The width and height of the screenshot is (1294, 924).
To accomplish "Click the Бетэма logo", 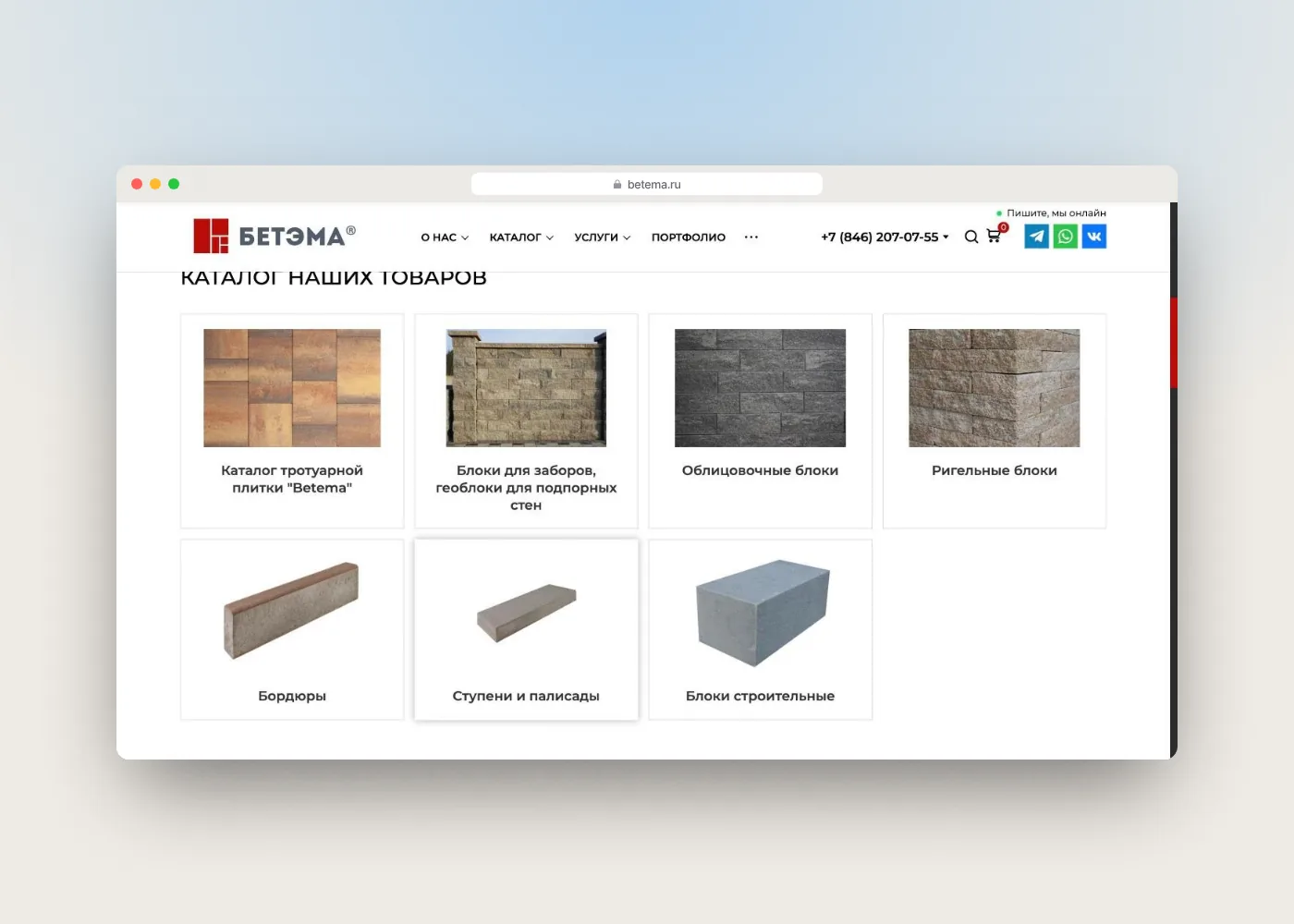I will (275, 236).
